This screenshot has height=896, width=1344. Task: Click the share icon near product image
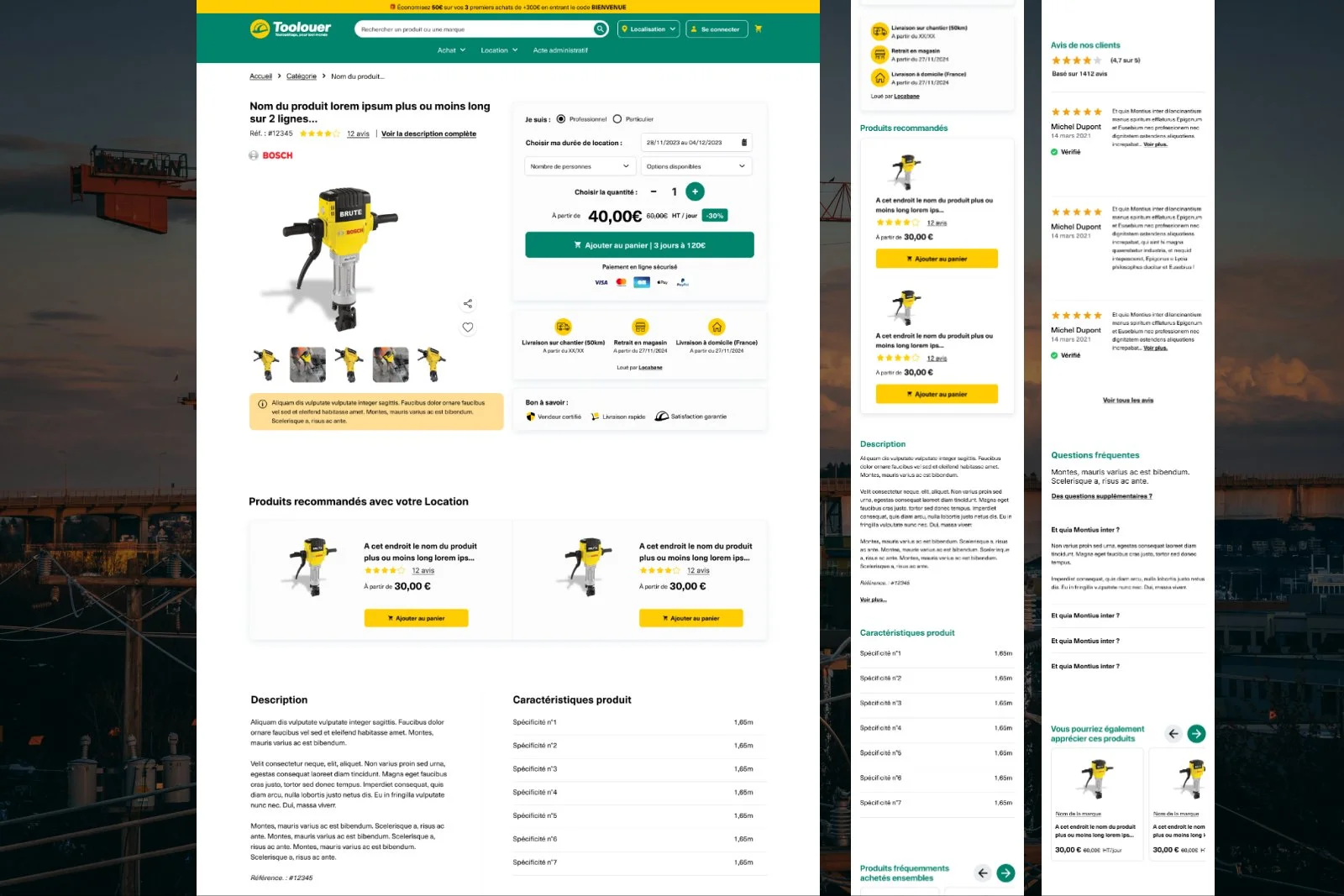coord(468,303)
